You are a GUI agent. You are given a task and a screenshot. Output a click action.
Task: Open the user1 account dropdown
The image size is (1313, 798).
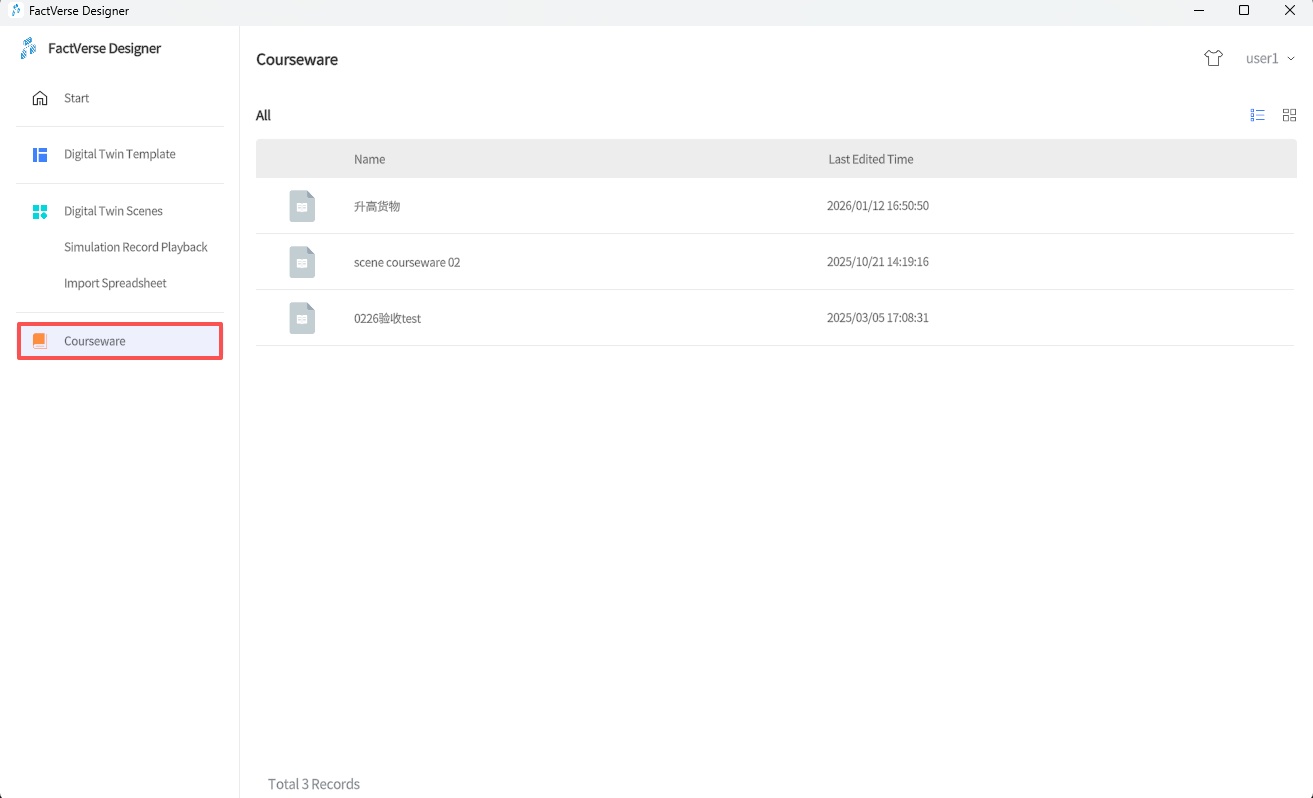[x=1262, y=59]
